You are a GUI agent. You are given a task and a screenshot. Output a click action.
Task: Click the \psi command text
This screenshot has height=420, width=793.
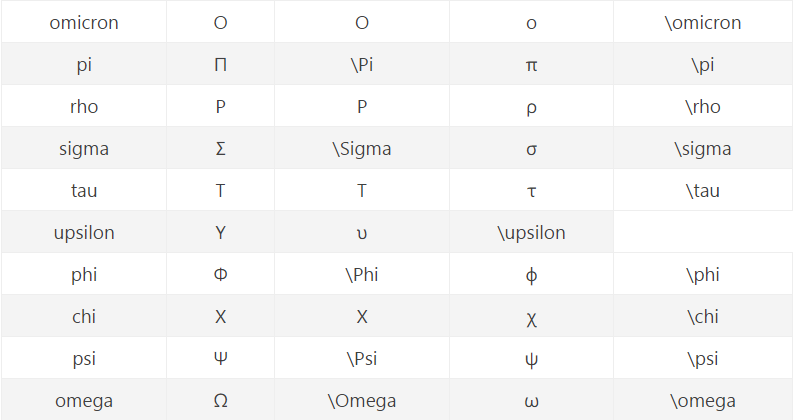point(702,359)
